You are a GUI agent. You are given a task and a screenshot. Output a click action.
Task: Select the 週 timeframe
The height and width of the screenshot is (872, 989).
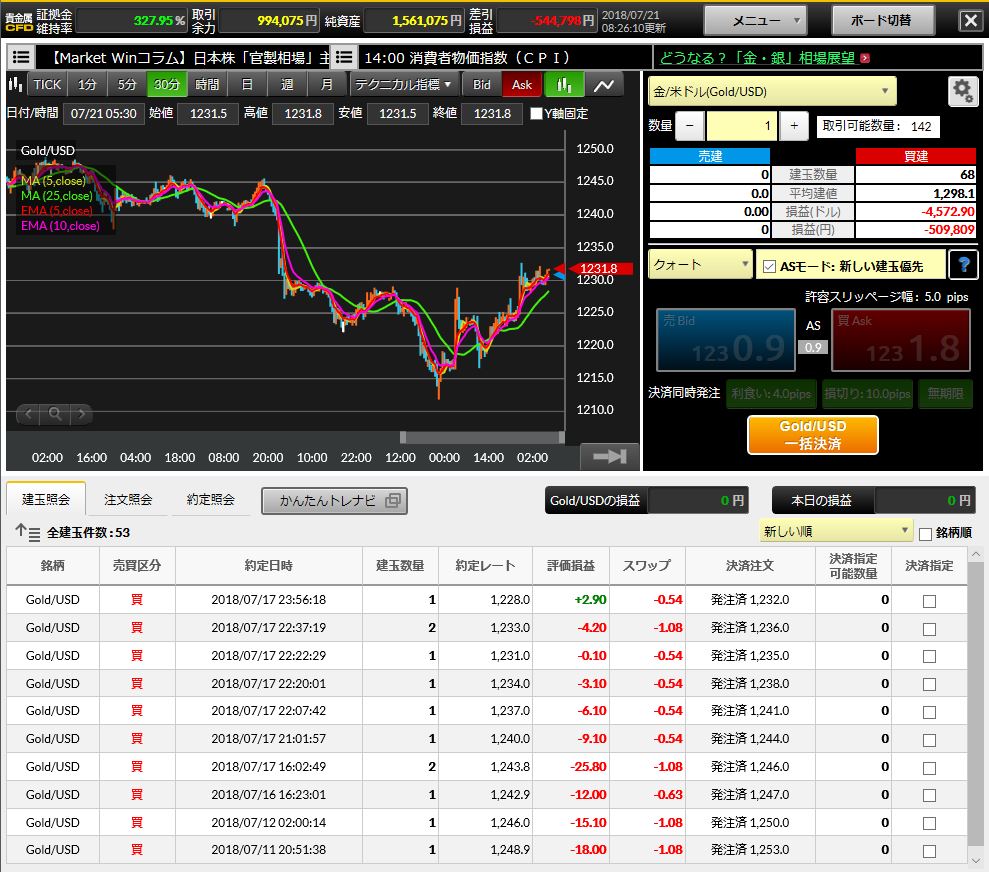pyautogui.click(x=287, y=84)
